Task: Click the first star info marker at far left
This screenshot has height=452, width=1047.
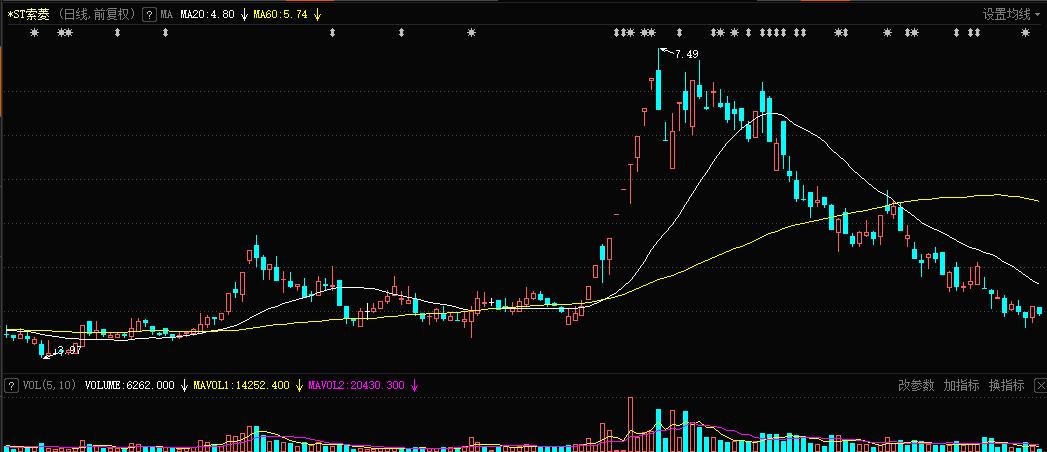Action: click(x=35, y=32)
